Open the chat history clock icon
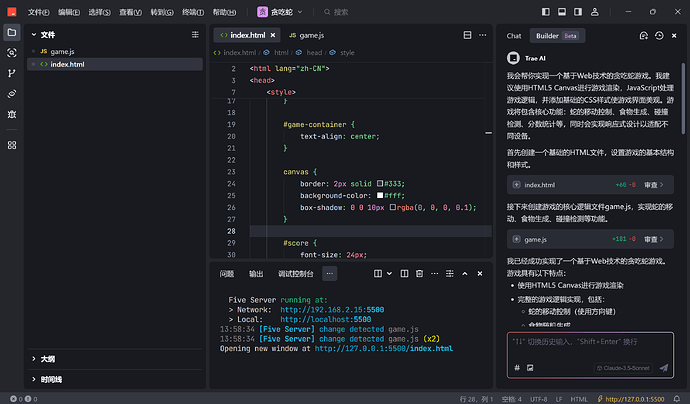This screenshot has height=404, width=690. coord(659,36)
